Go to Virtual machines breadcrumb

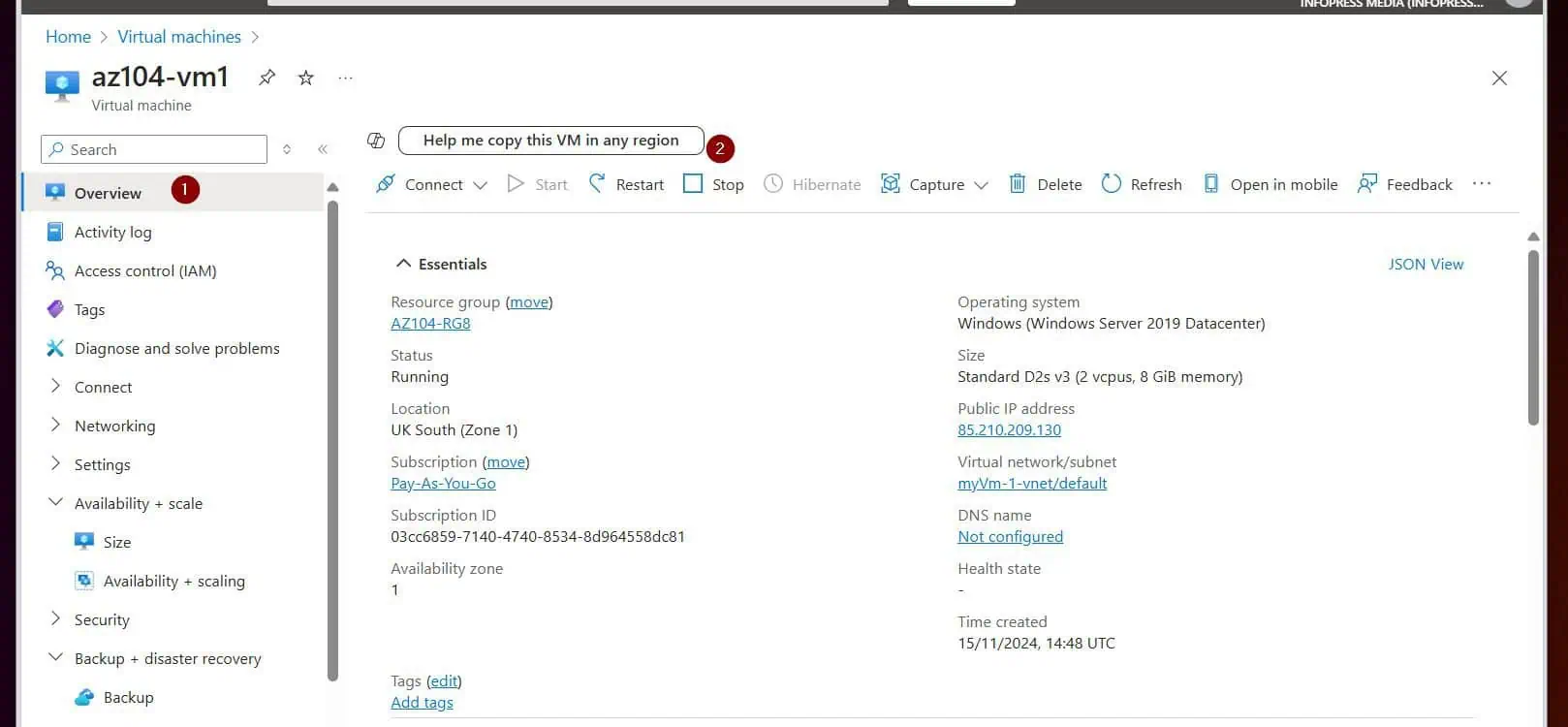coord(179,37)
